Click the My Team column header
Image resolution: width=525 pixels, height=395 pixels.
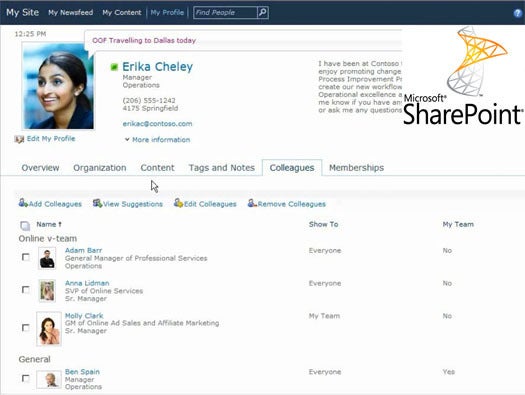[x=458, y=224]
